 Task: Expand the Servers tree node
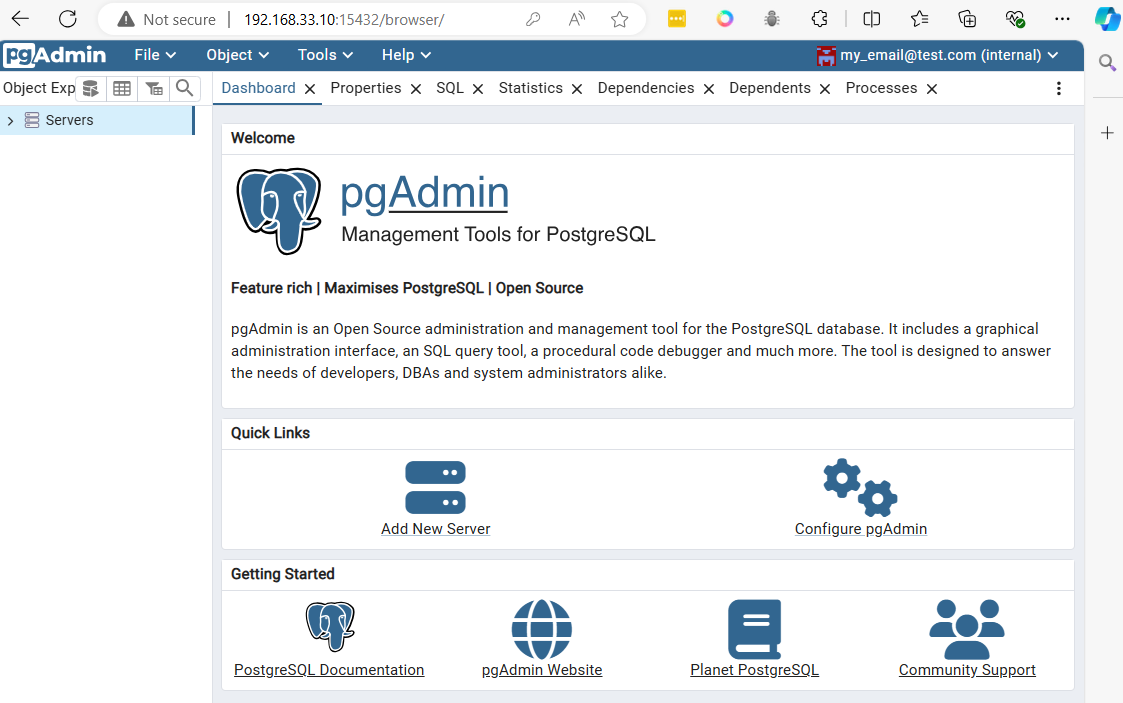[10, 119]
